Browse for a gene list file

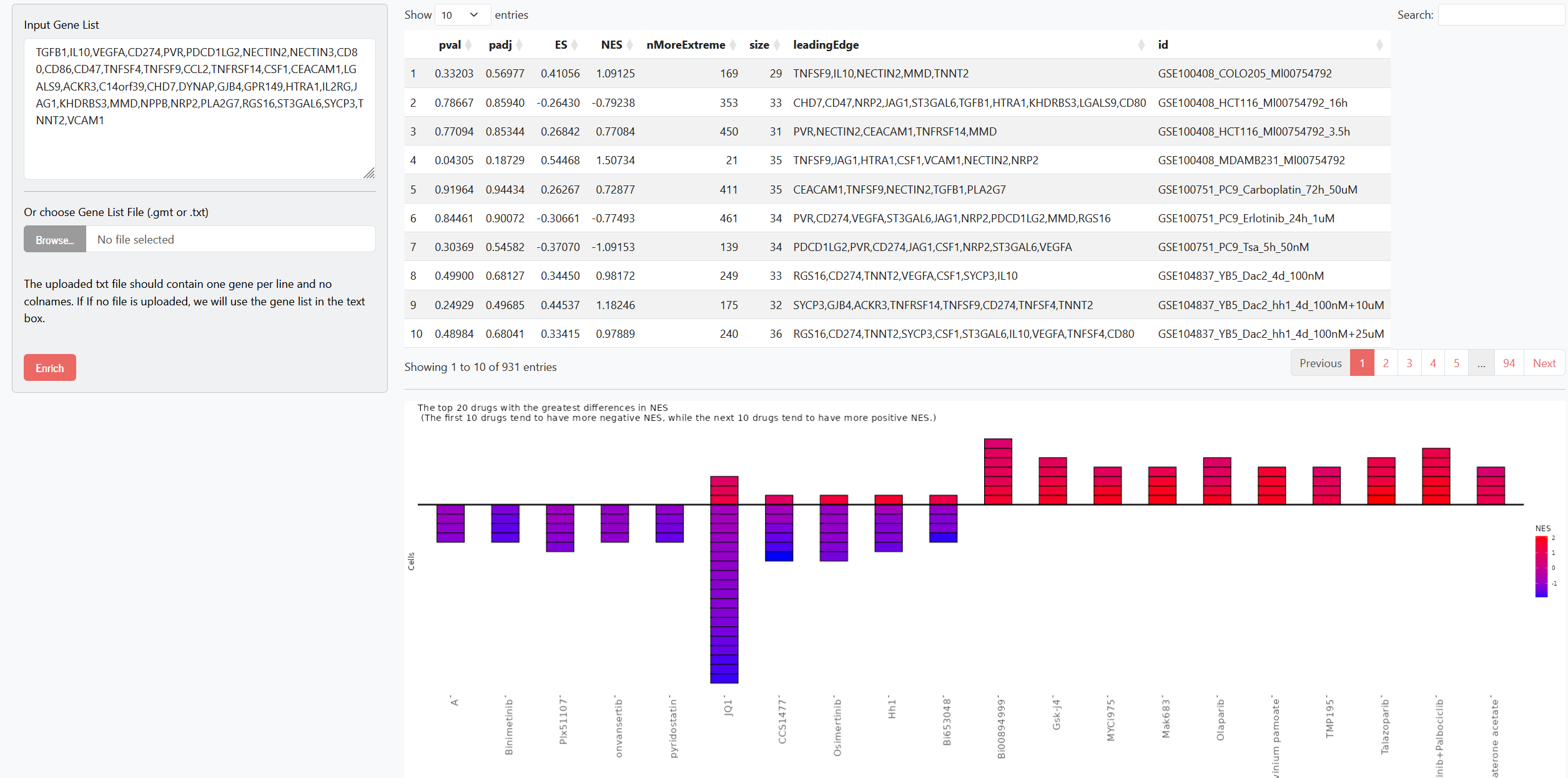(x=55, y=240)
